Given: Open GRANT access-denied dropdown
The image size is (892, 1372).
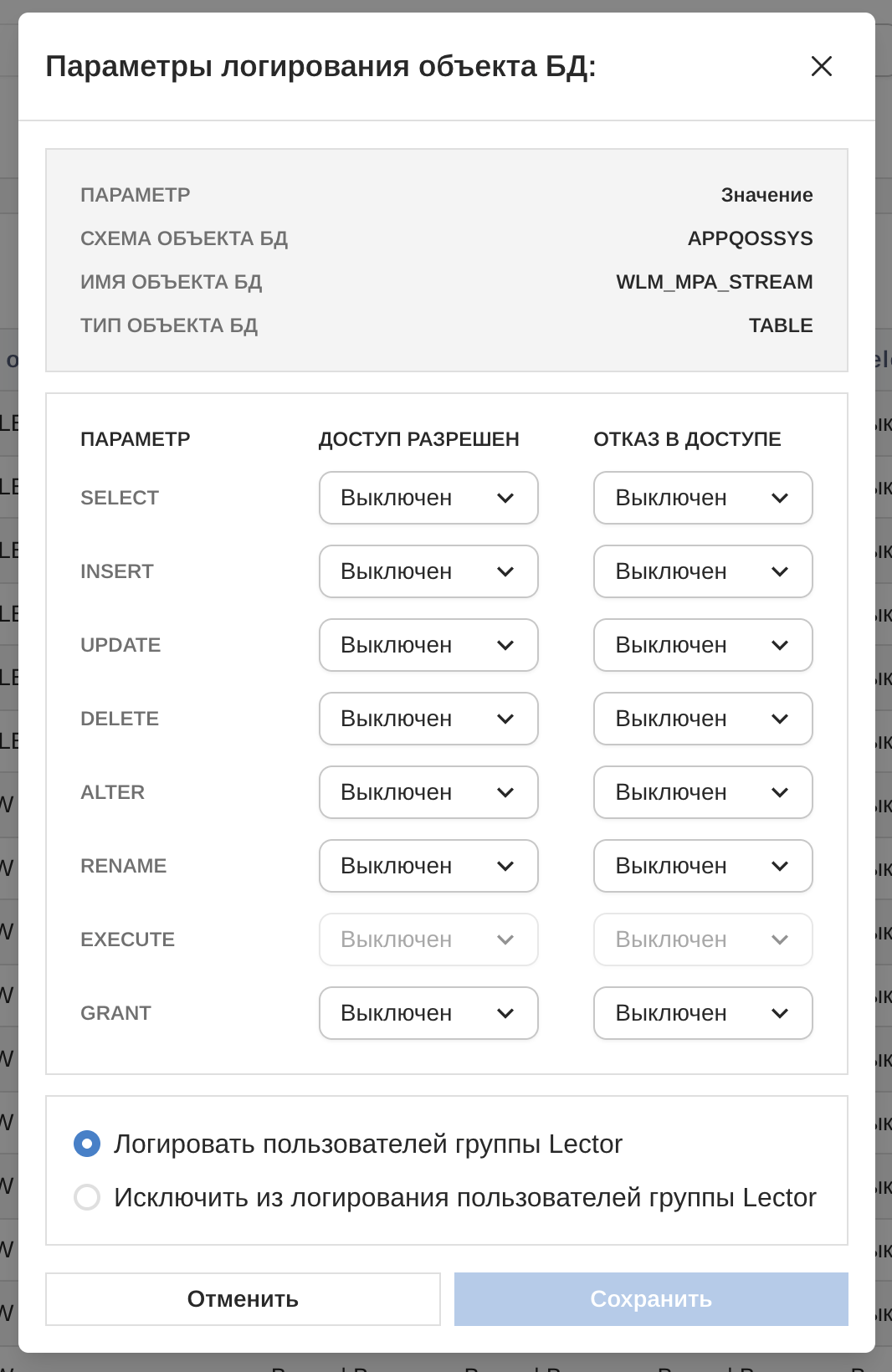Looking at the screenshot, I should [702, 1013].
